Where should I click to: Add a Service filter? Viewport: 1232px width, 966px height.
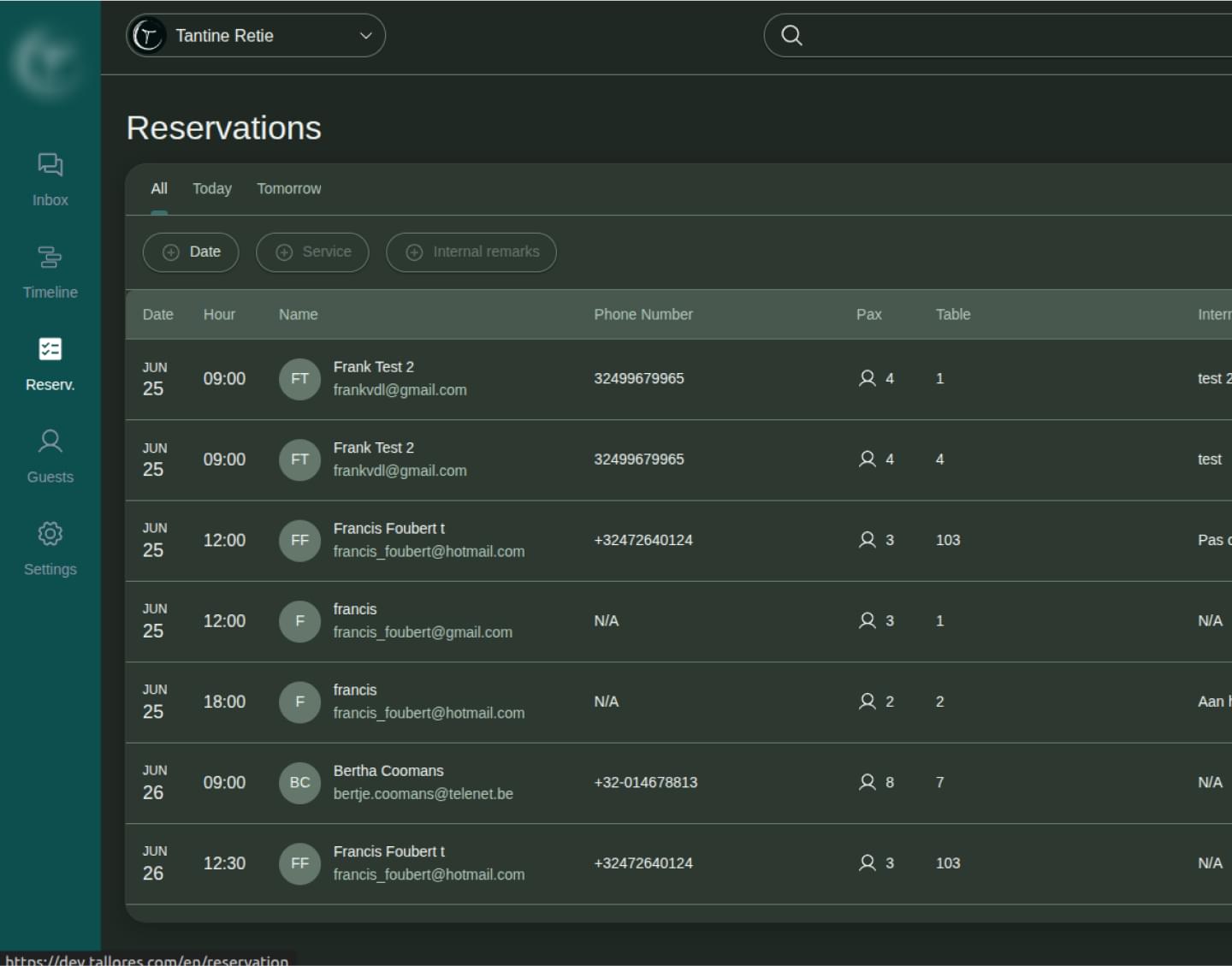312,252
